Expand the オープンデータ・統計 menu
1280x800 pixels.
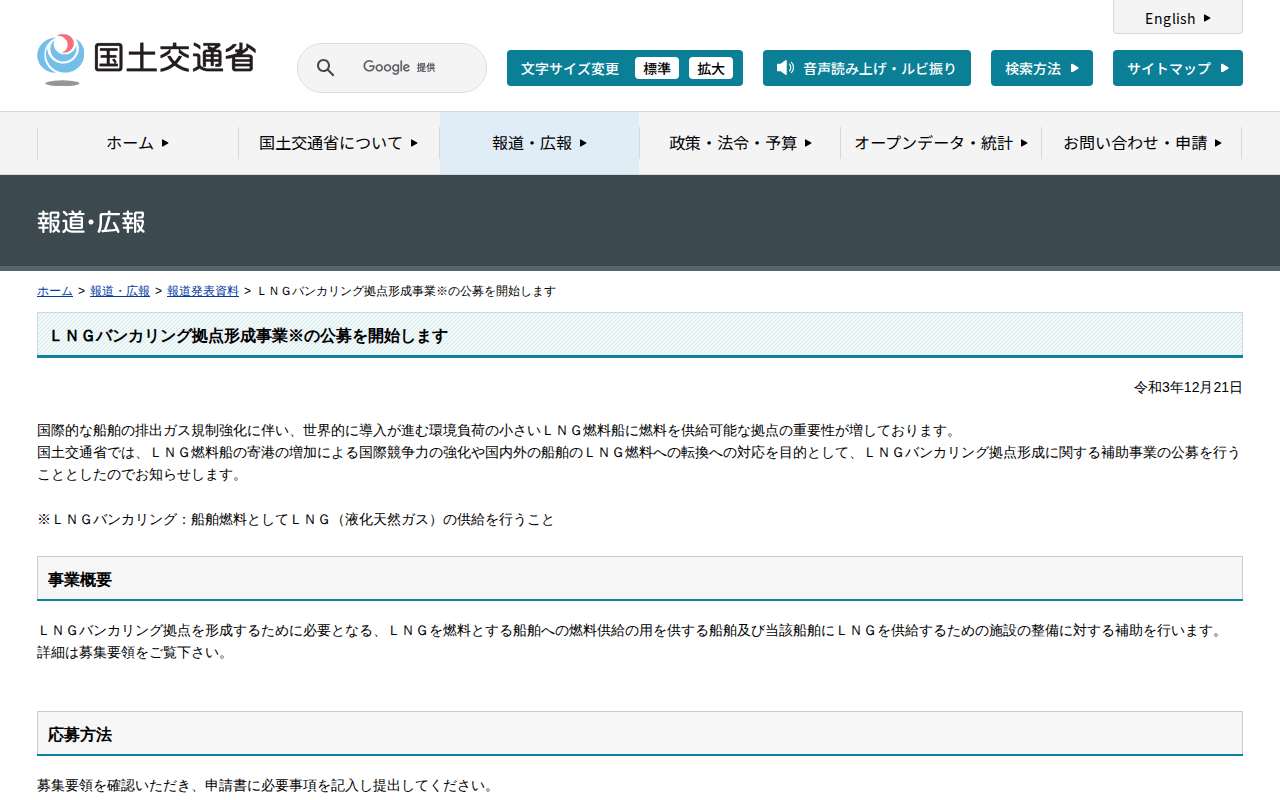[x=940, y=143]
